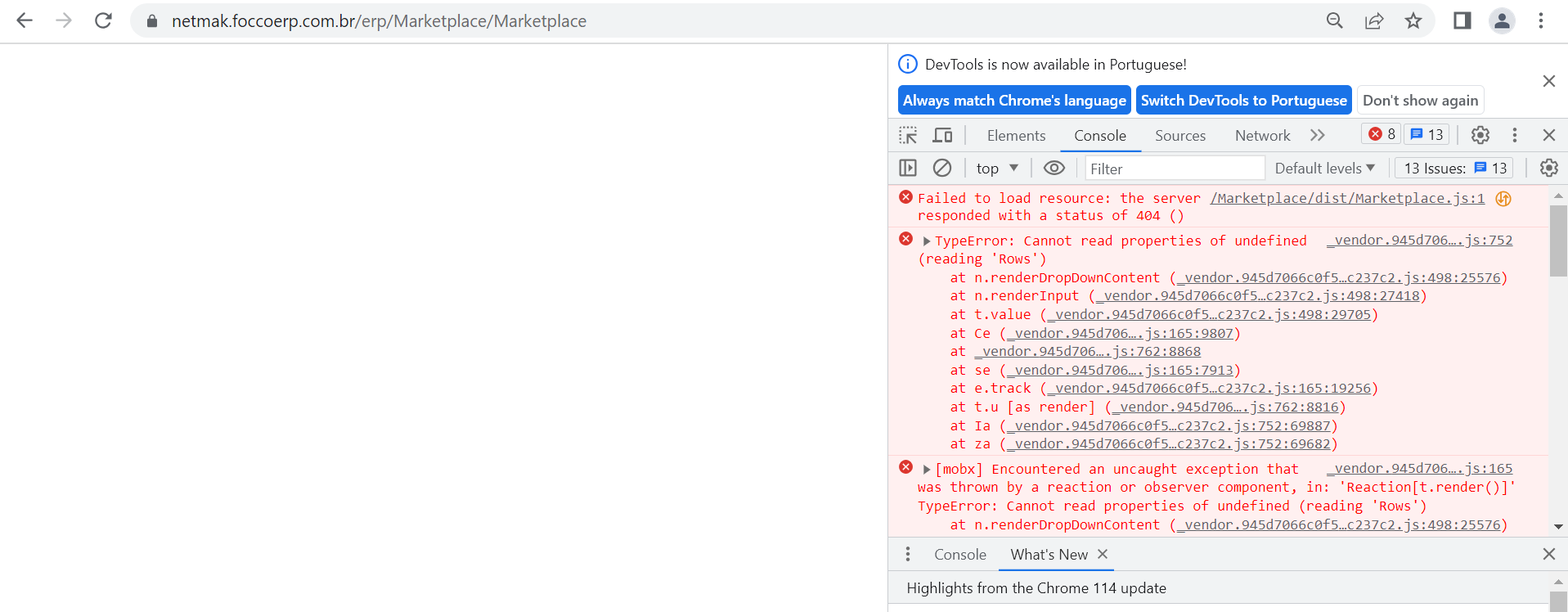The width and height of the screenshot is (1568, 612).
Task: Open Marketplace.js:1 source link
Action: point(1347,198)
